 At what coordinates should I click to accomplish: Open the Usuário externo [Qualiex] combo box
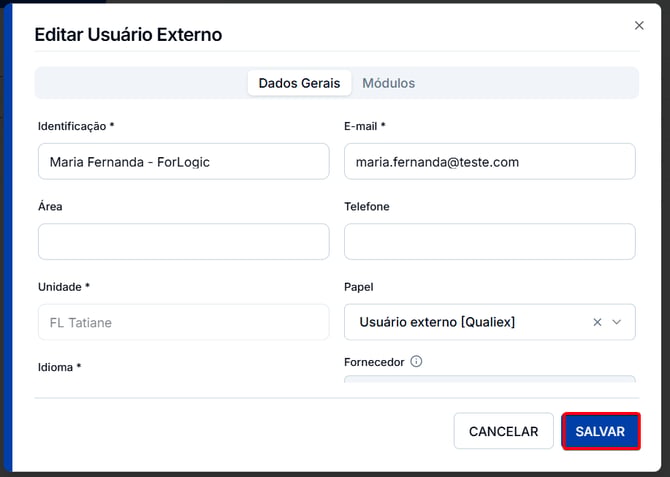489,322
